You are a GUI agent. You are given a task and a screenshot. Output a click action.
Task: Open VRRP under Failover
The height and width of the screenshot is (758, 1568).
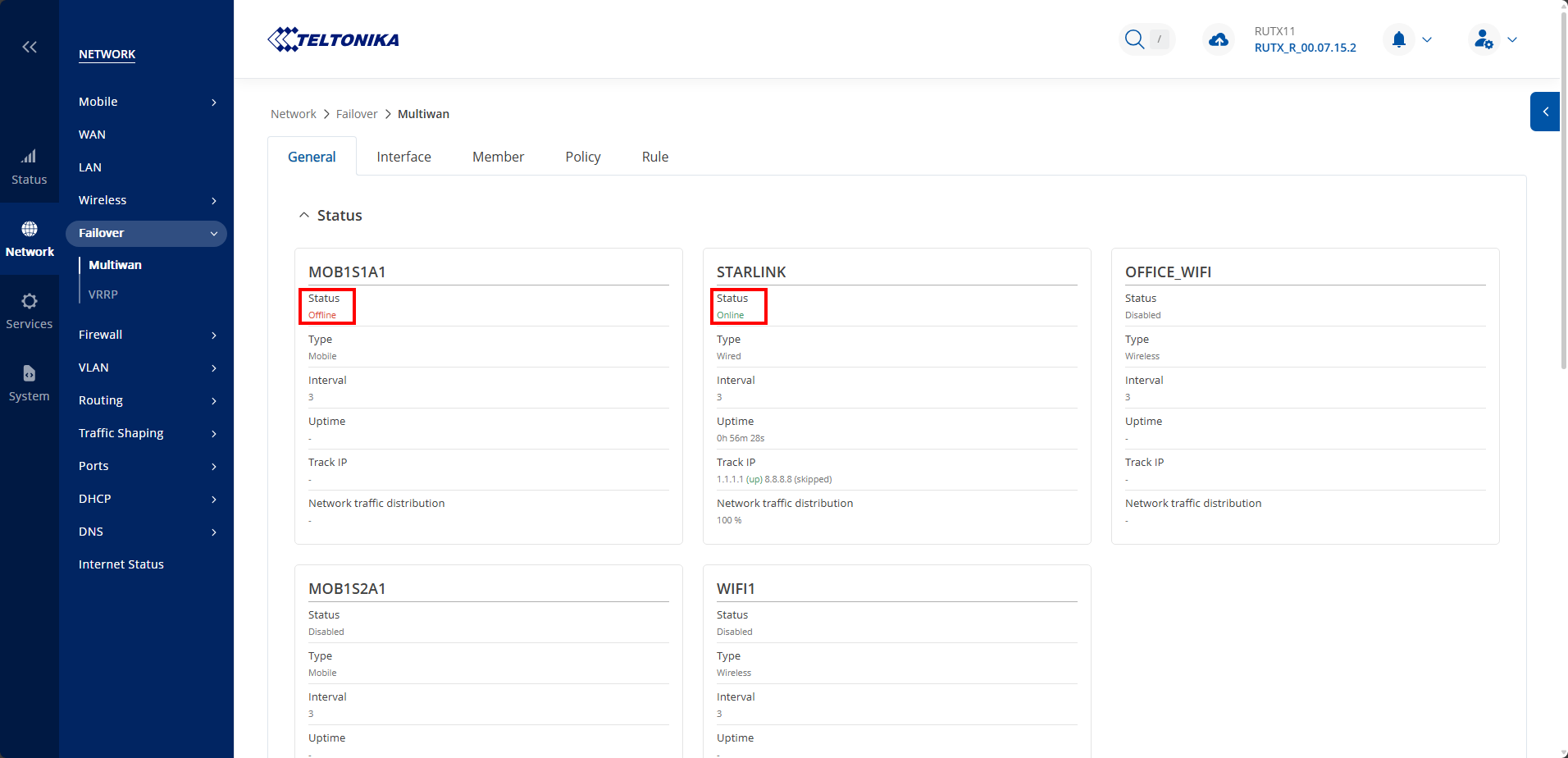[103, 295]
